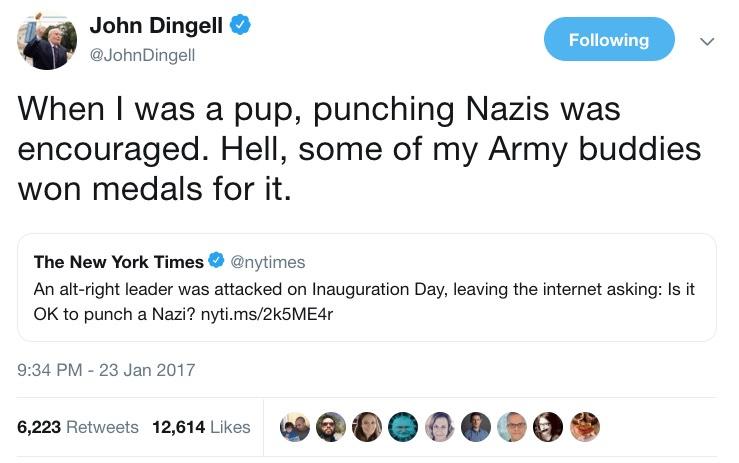View the 12,614 Likes list
The height and width of the screenshot is (463, 739).
(x=201, y=427)
